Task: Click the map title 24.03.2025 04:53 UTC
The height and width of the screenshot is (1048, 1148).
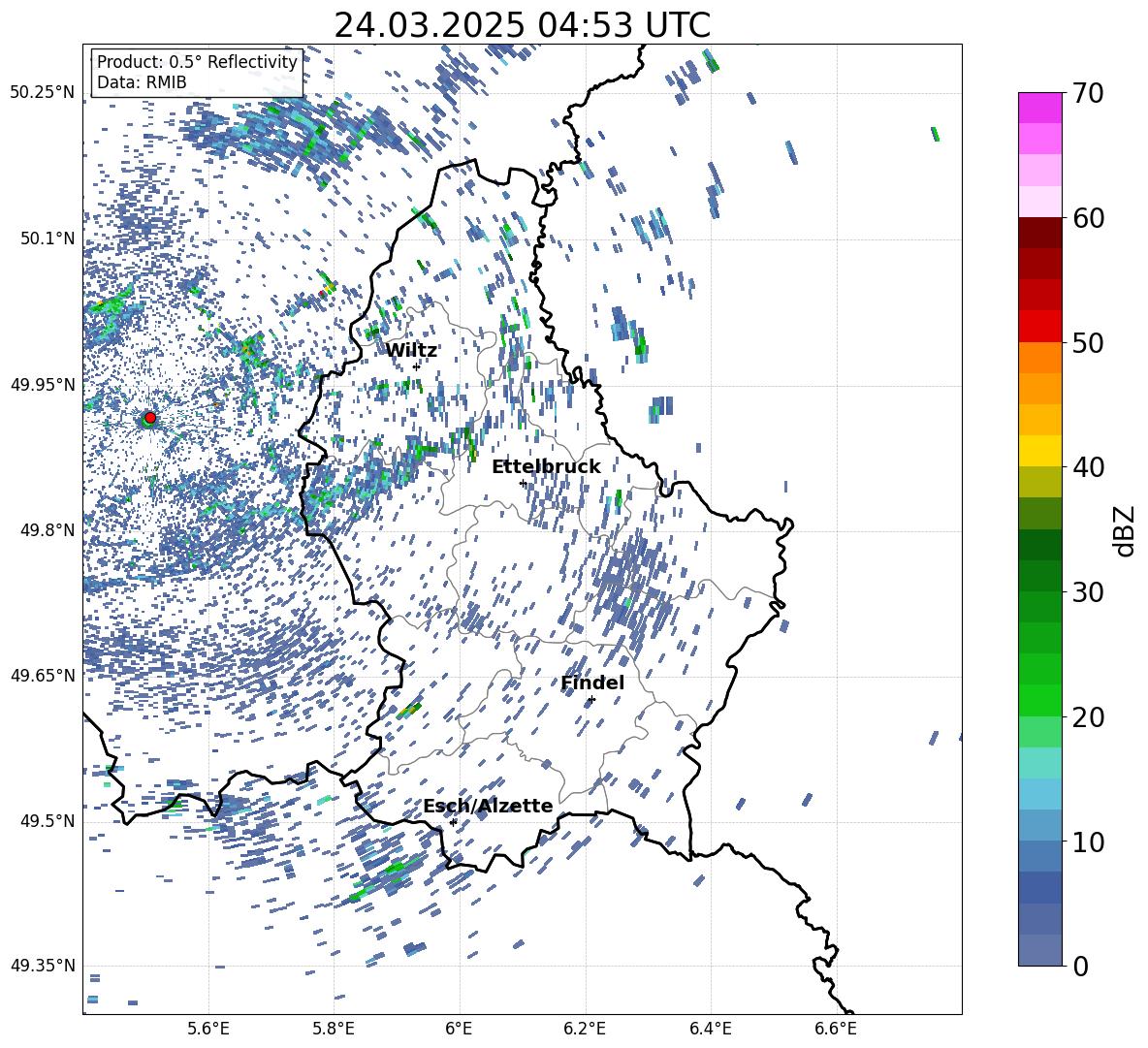Action: coord(523,25)
